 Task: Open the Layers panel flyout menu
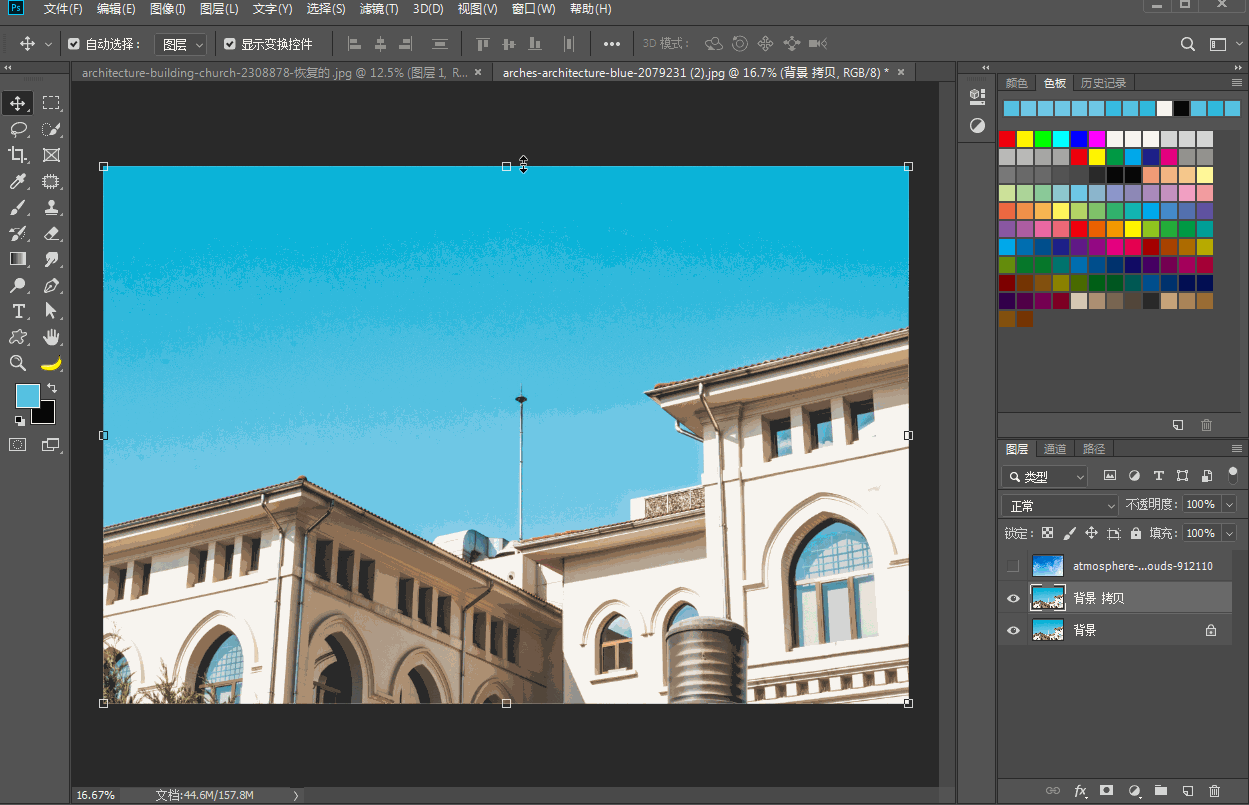[1236, 448]
